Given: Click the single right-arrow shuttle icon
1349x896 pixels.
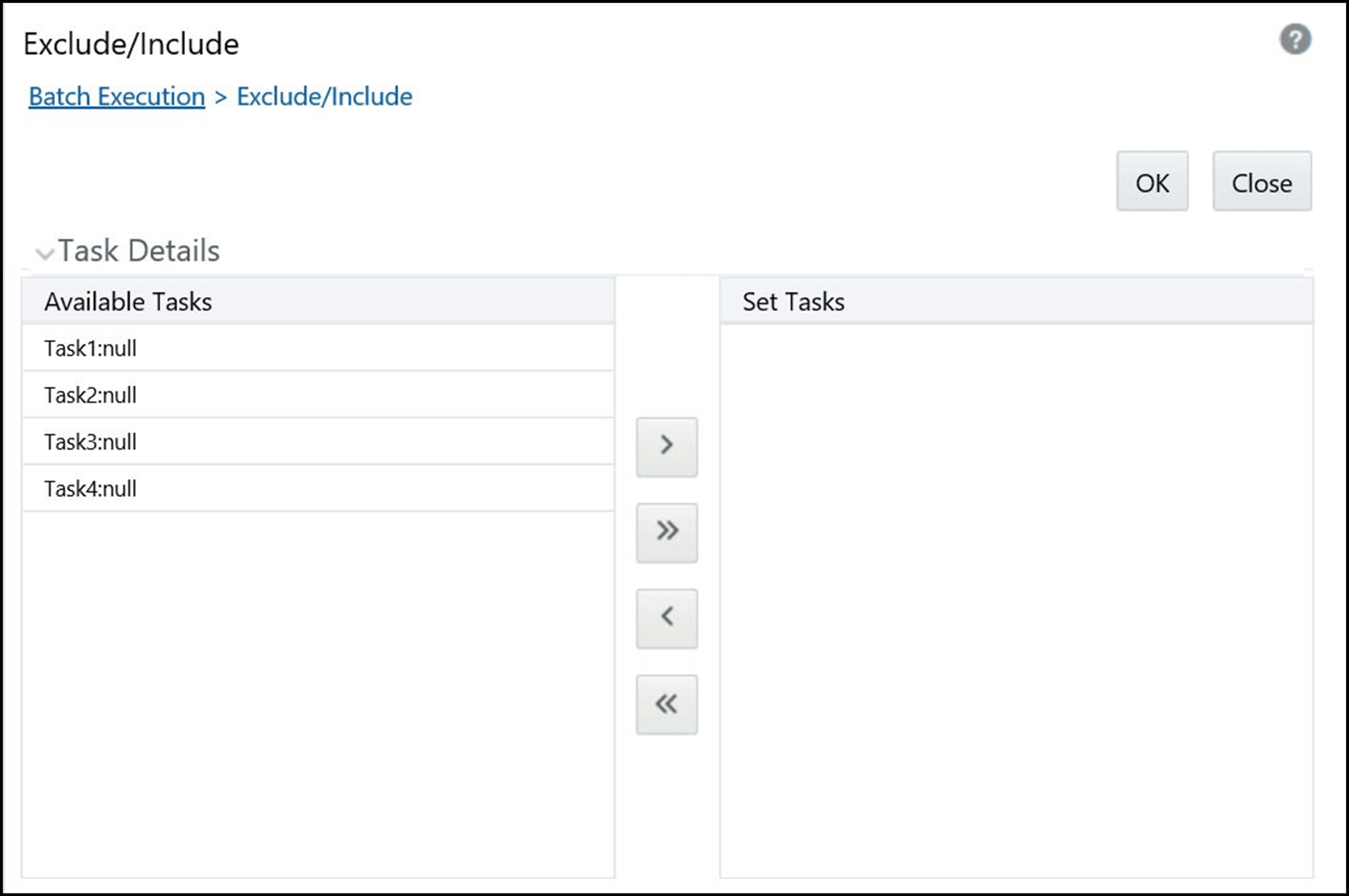Looking at the screenshot, I should click(667, 447).
